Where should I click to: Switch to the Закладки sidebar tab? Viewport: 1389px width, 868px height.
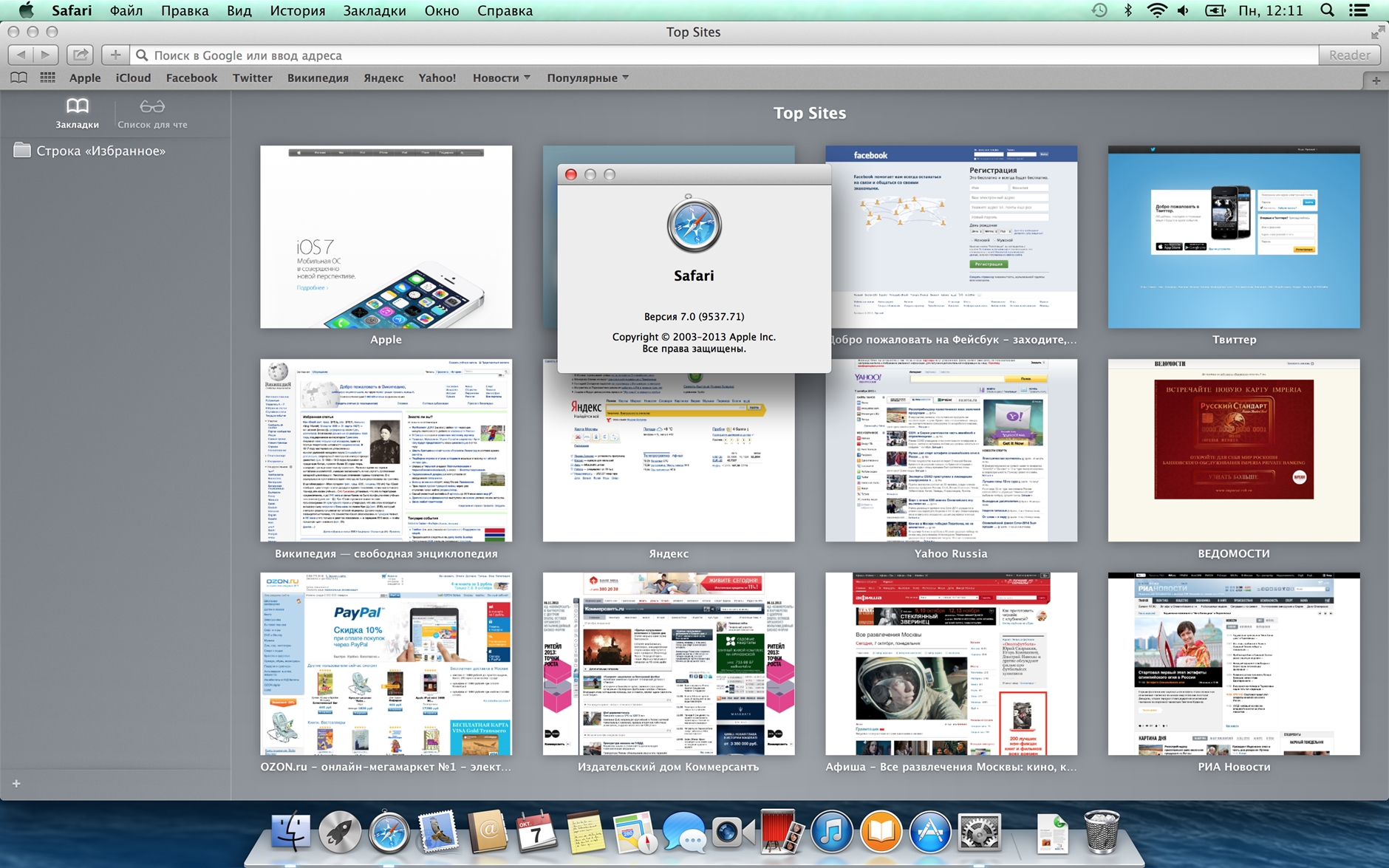click(x=77, y=114)
